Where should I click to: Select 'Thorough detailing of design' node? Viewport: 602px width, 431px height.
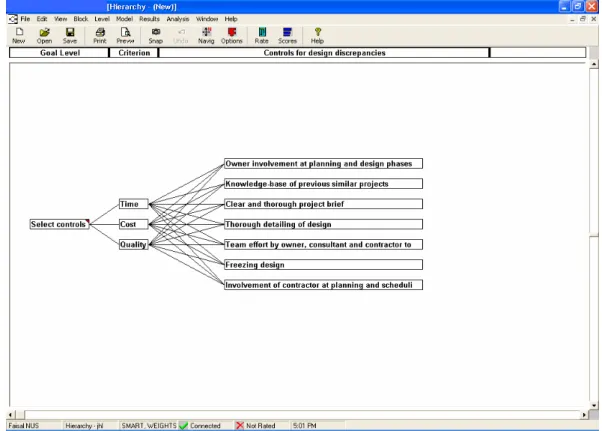click(x=323, y=224)
